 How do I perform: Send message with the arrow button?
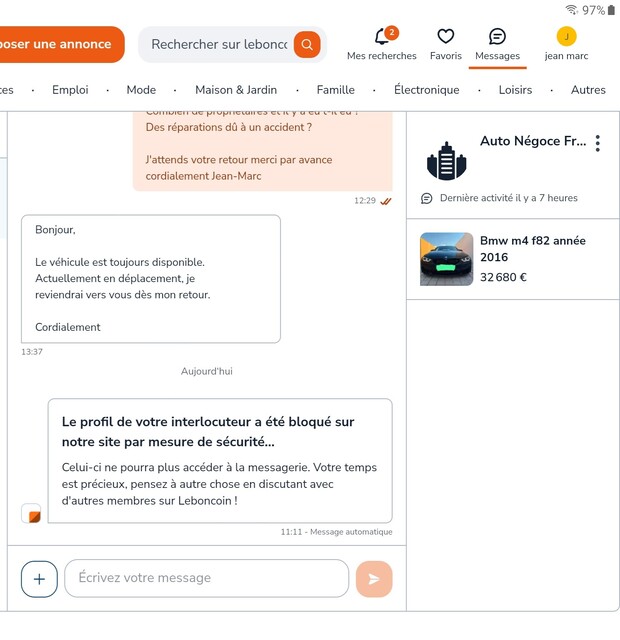(x=374, y=579)
